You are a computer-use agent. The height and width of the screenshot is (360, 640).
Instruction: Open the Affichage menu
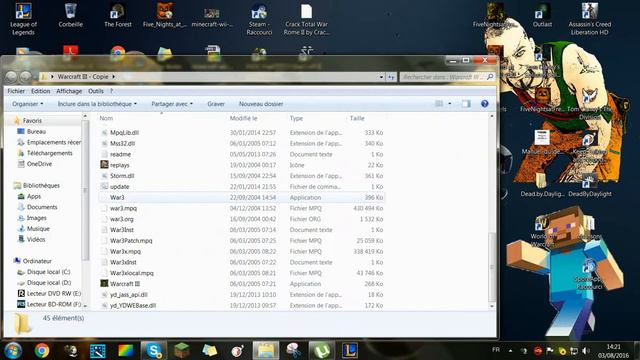click(69, 91)
